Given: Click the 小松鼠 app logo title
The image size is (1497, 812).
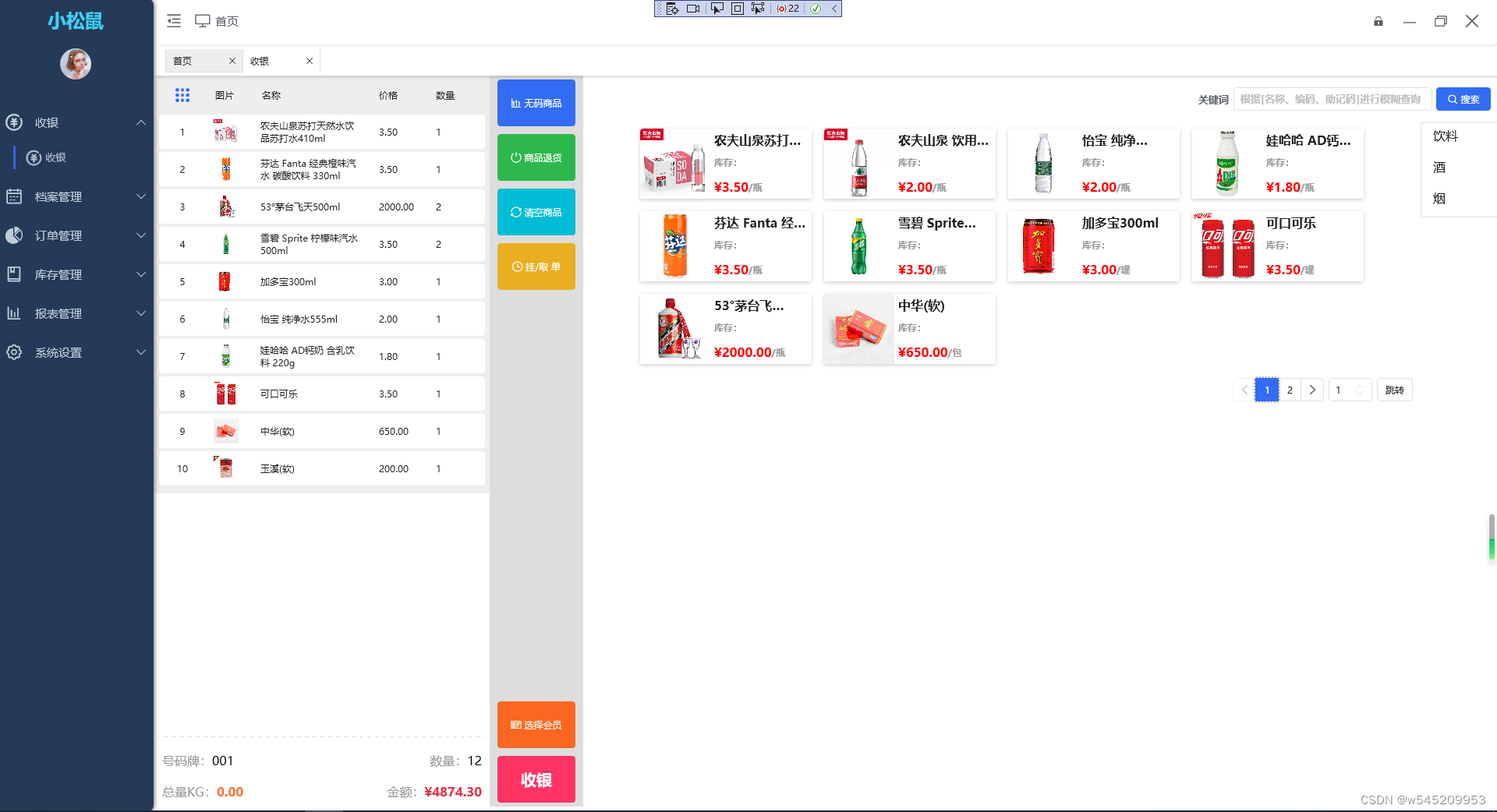Looking at the screenshot, I should click(x=76, y=21).
